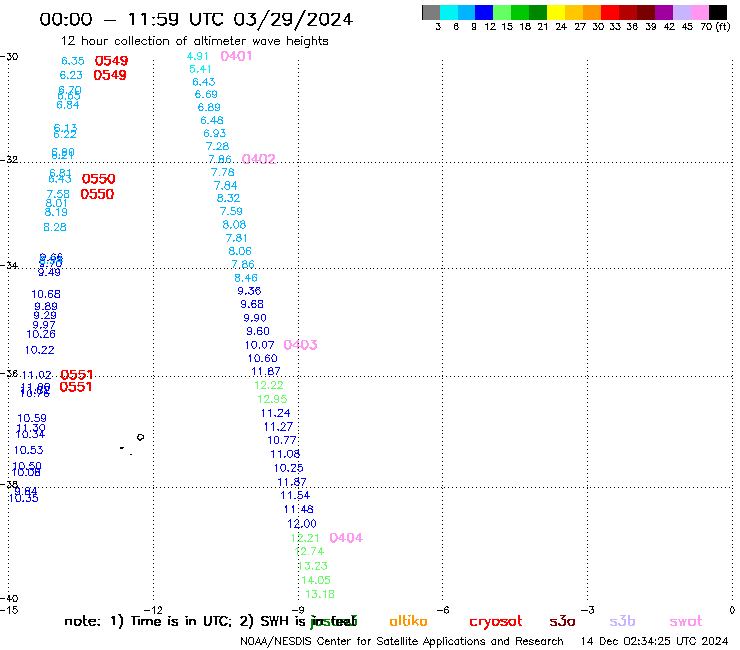
Task: Click the gray under-3 ft legend swatch
Action: [x=431, y=12]
